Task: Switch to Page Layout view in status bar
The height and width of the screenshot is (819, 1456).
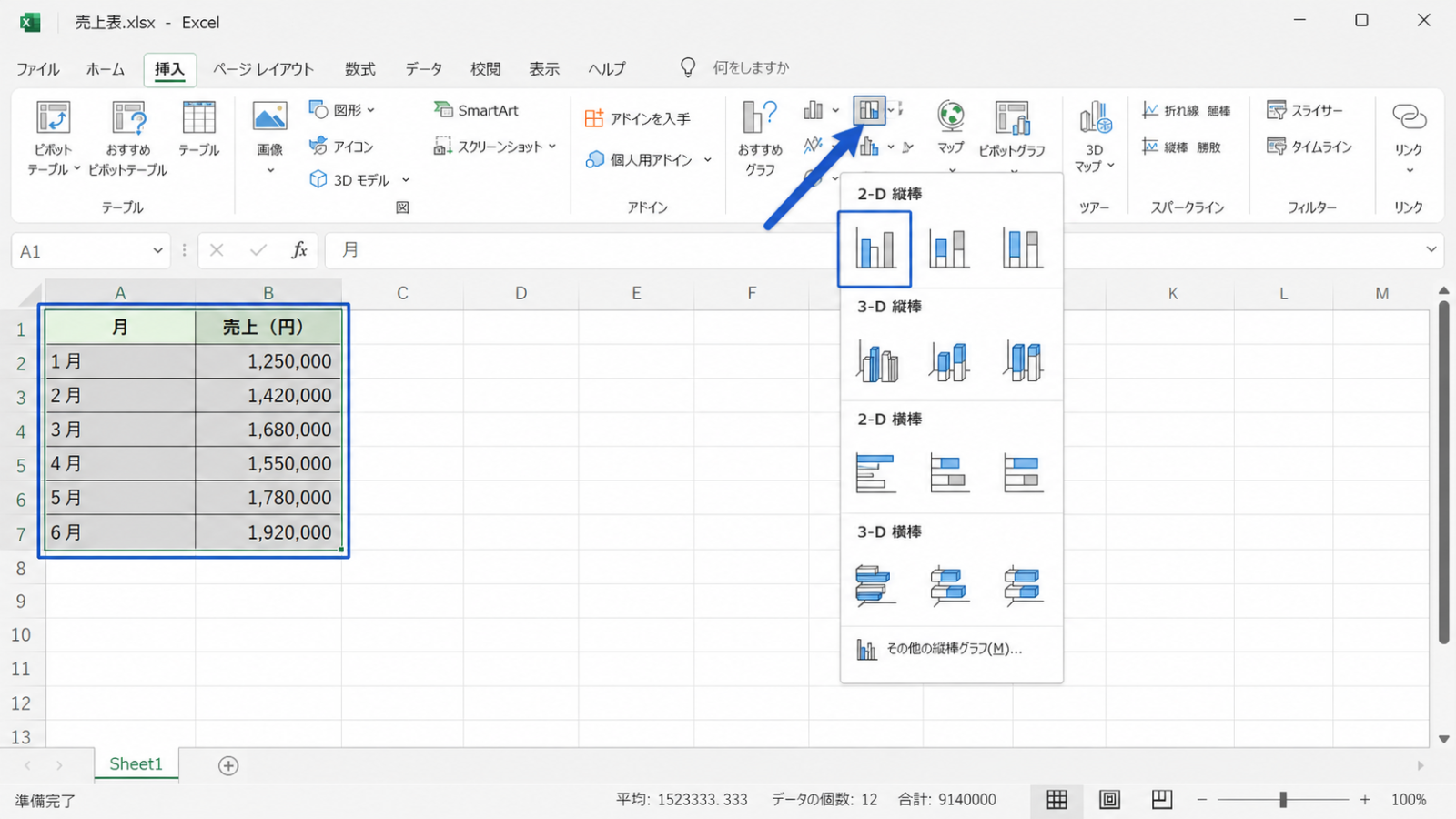Action: [x=1109, y=800]
